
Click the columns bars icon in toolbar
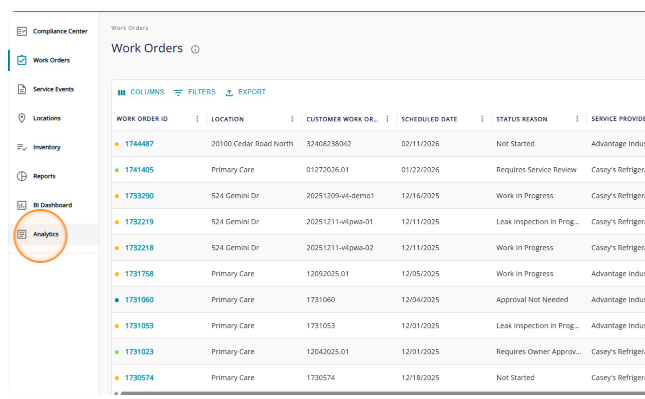tap(121, 93)
